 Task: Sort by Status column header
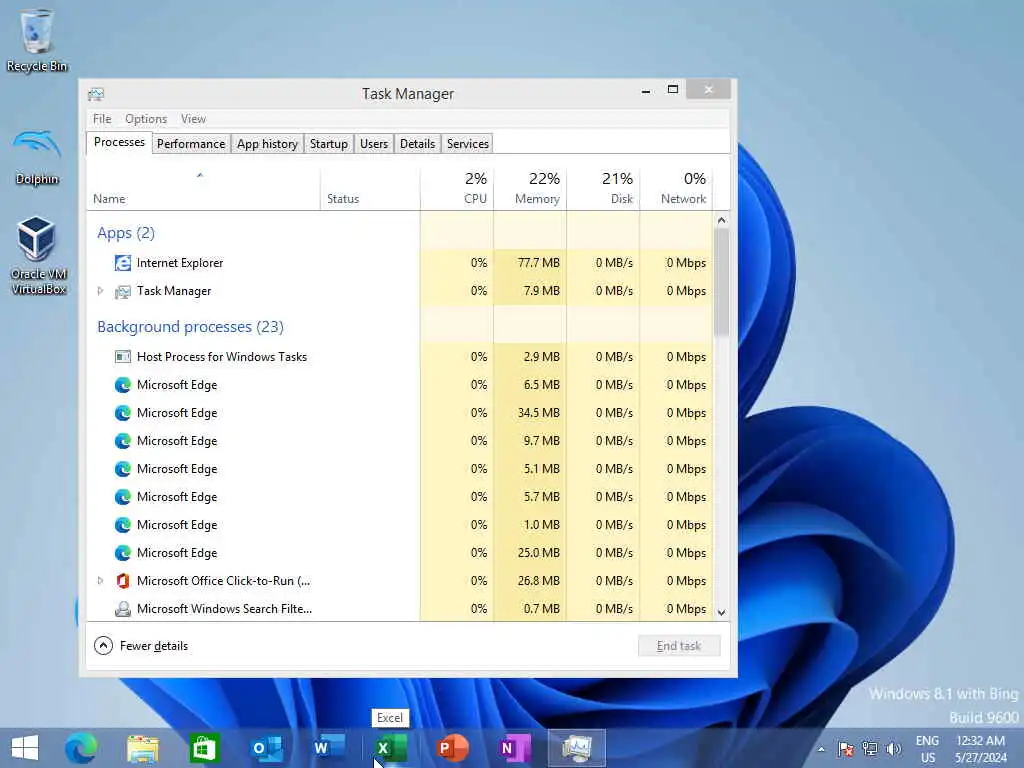[x=370, y=189]
